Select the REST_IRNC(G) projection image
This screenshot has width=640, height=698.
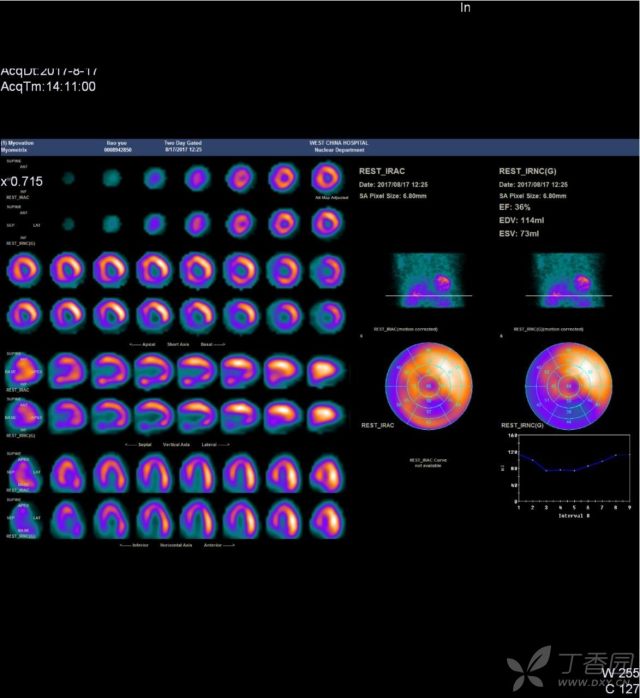tap(568, 280)
